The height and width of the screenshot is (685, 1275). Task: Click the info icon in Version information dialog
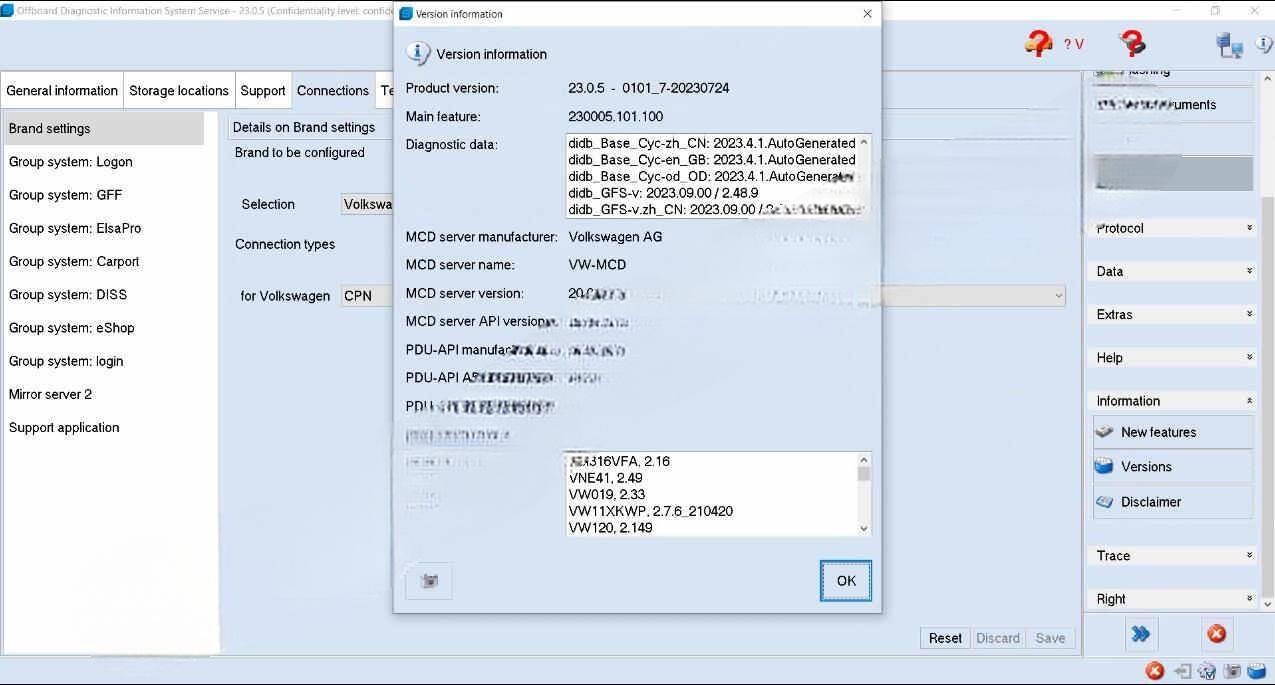[418, 54]
